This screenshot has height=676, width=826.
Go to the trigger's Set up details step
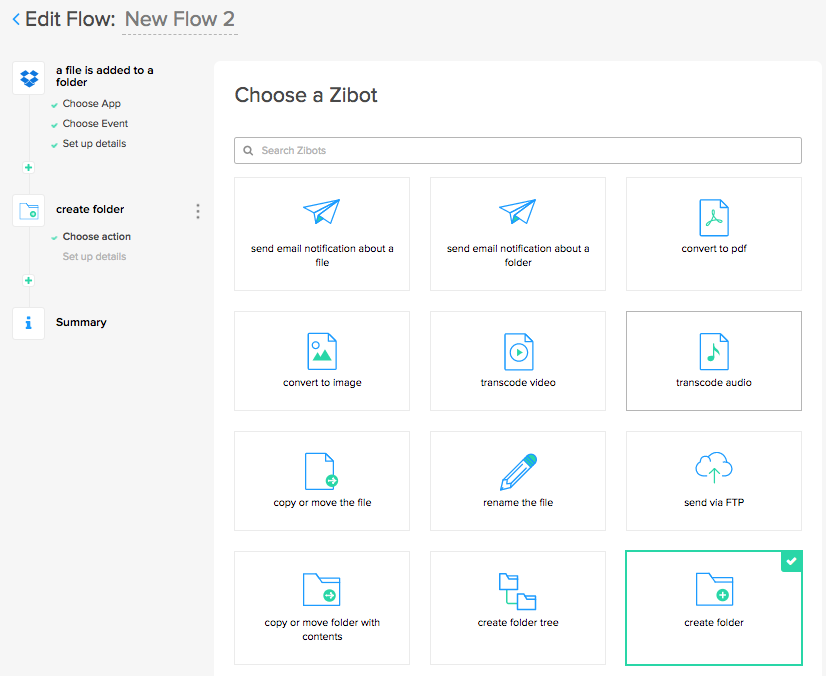94,144
